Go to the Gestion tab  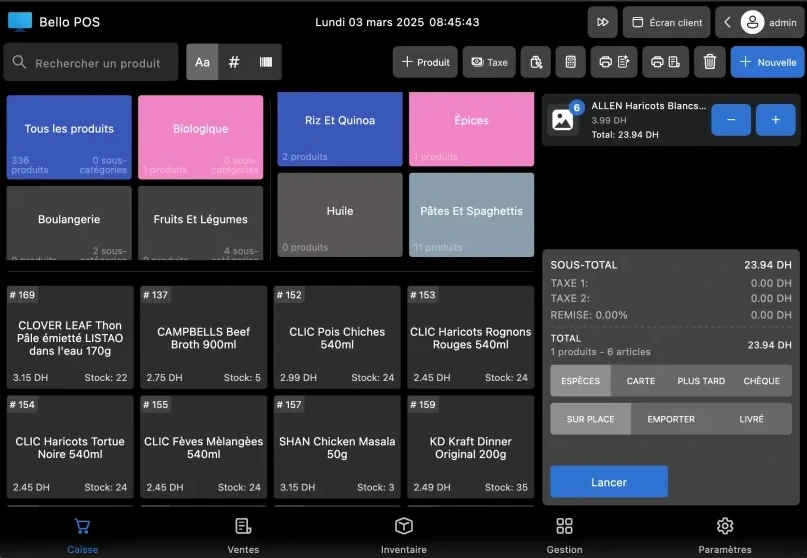point(564,535)
